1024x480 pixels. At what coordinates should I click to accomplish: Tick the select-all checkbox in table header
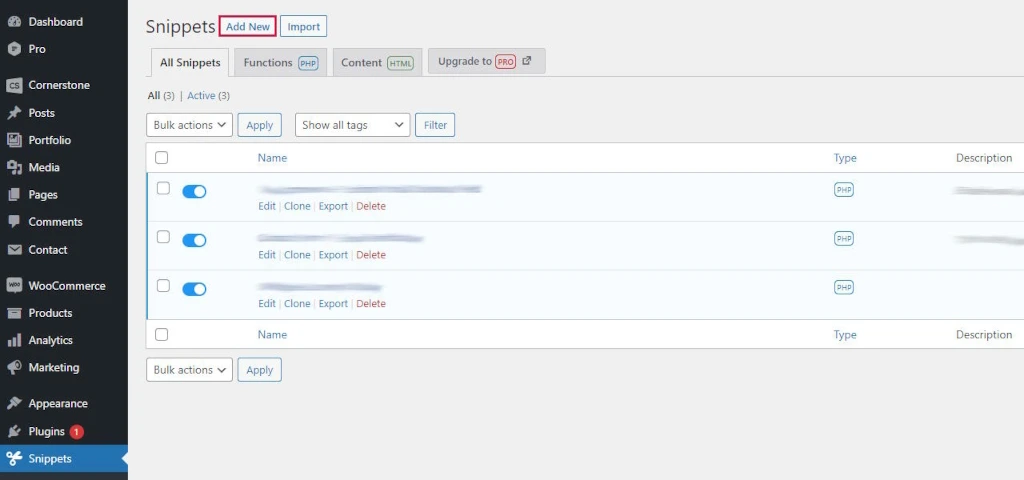click(161, 157)
